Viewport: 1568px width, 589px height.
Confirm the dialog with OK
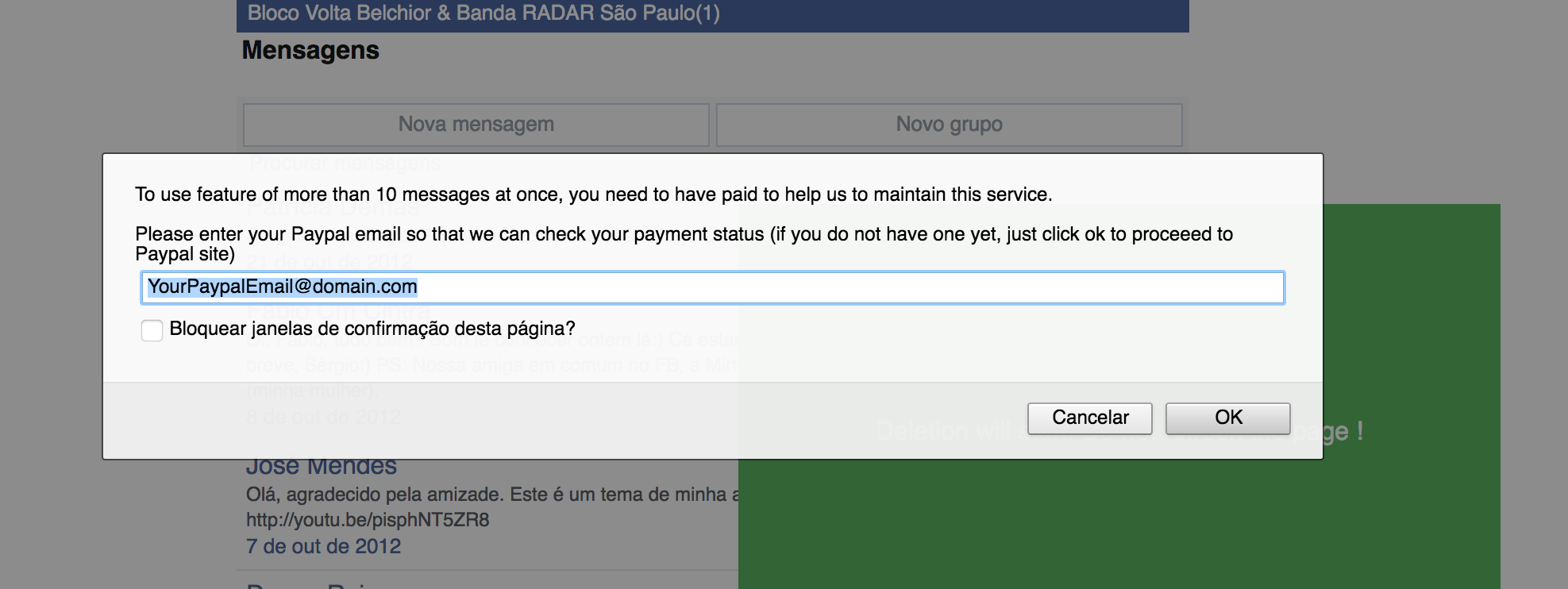click(1227, 418)
